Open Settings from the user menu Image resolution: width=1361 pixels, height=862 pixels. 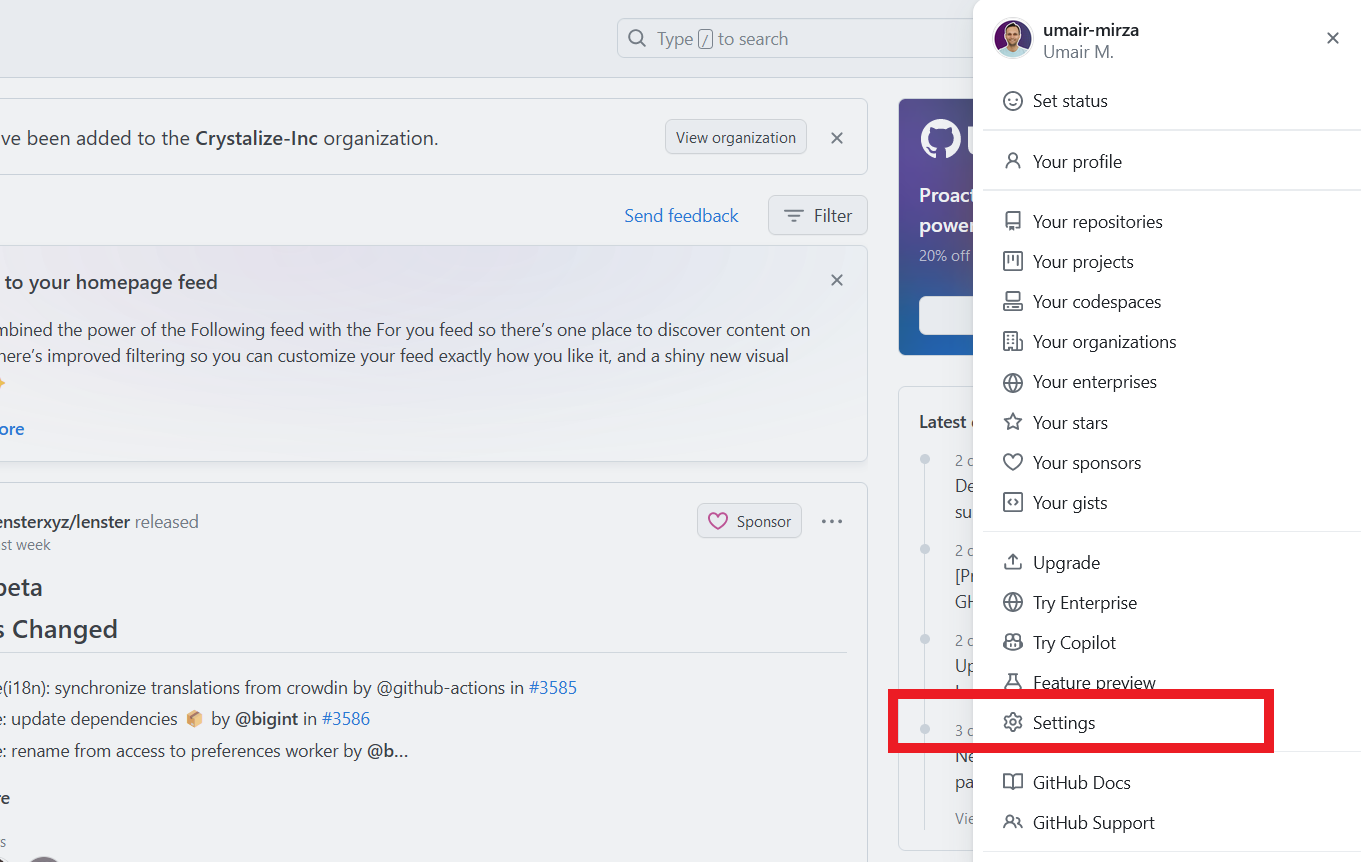(1172, 723)
